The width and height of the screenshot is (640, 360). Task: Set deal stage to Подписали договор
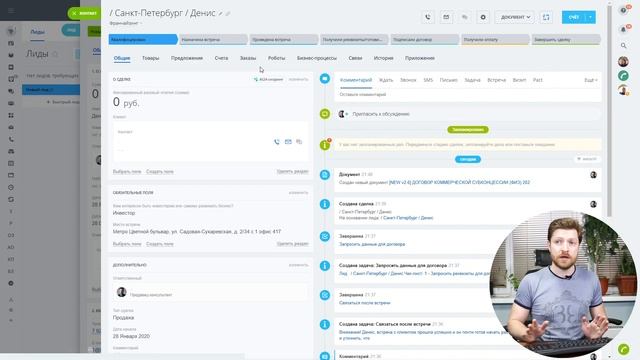[424, 40]
